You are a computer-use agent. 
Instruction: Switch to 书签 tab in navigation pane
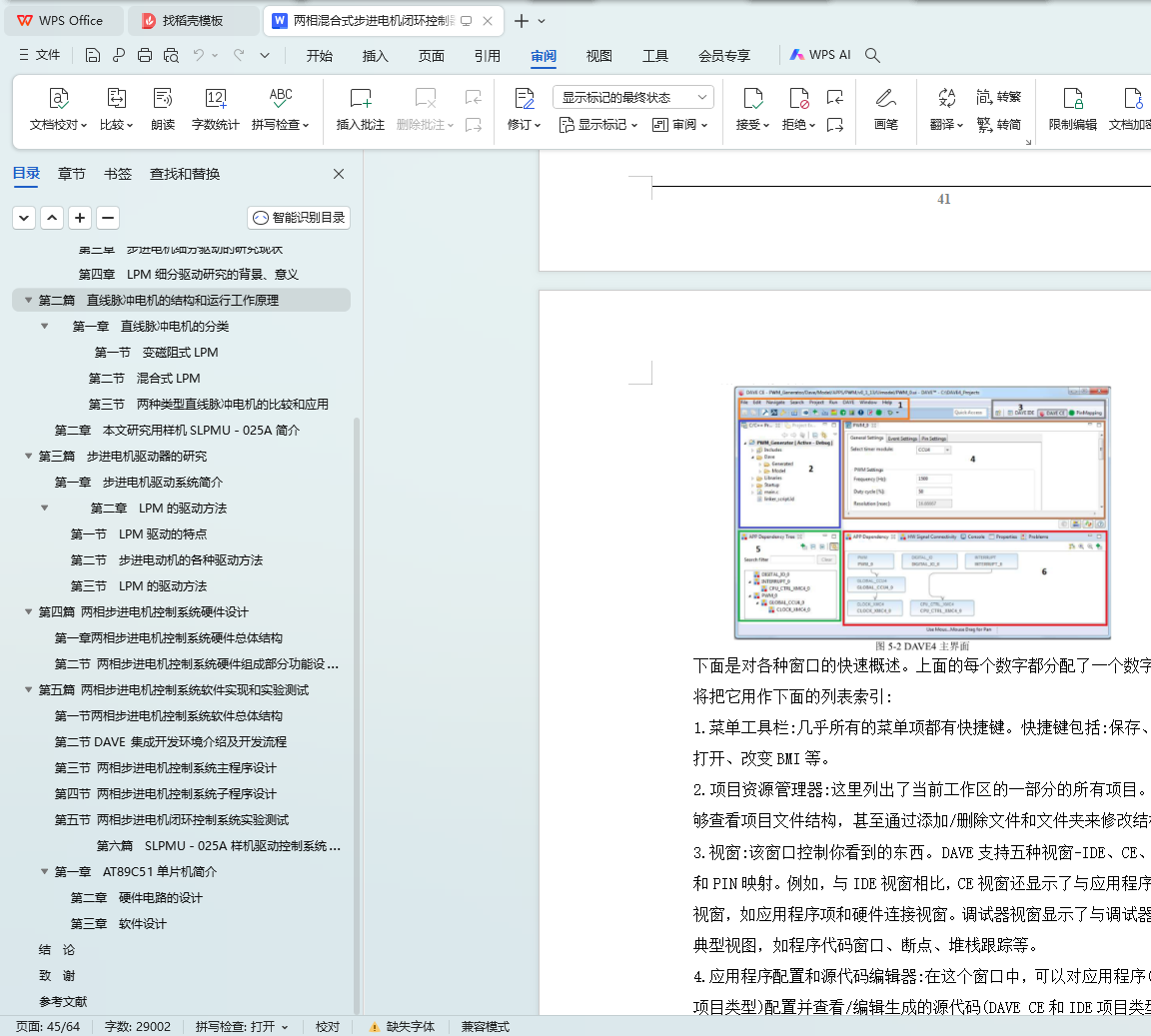click(x=118, y=174)
